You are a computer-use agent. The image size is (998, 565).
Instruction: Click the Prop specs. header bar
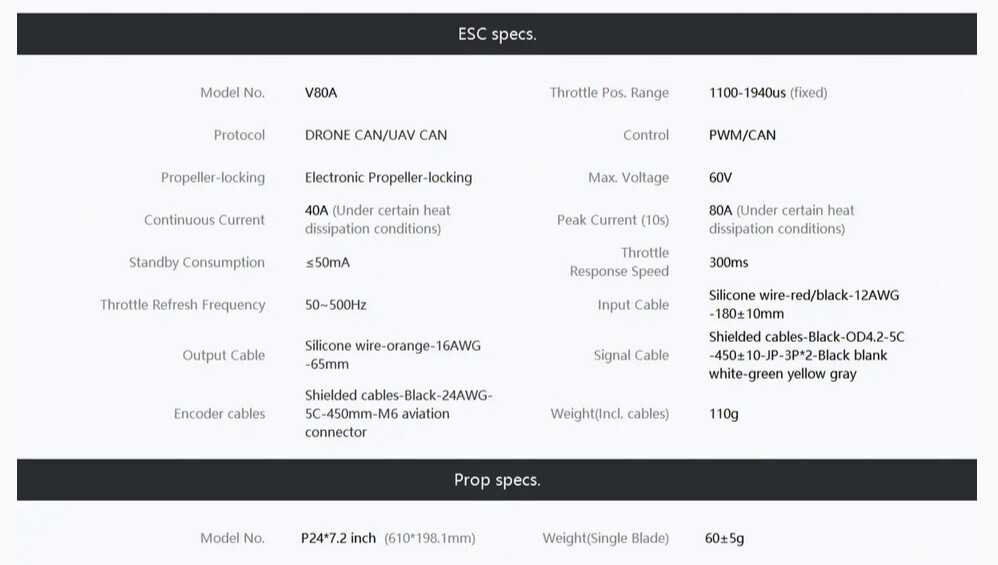[496, 480]
